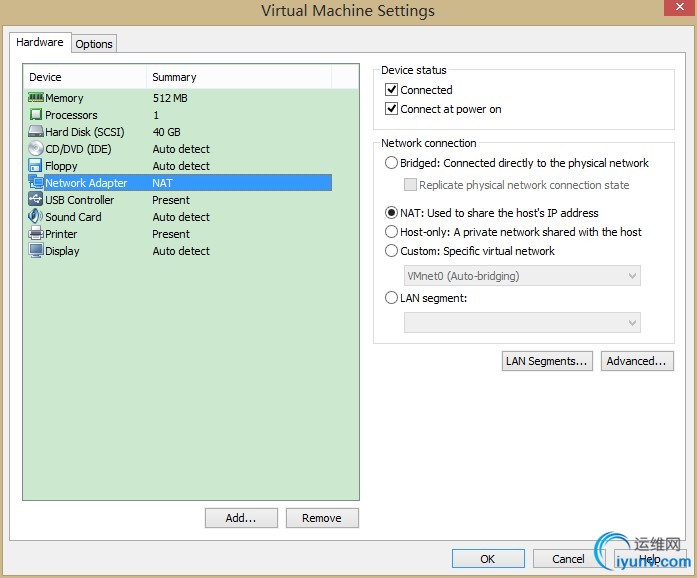The width and height of the screenshot is (697, 578).
Task: Expand the LAN segment dropdown list
Action: point(522,322)
